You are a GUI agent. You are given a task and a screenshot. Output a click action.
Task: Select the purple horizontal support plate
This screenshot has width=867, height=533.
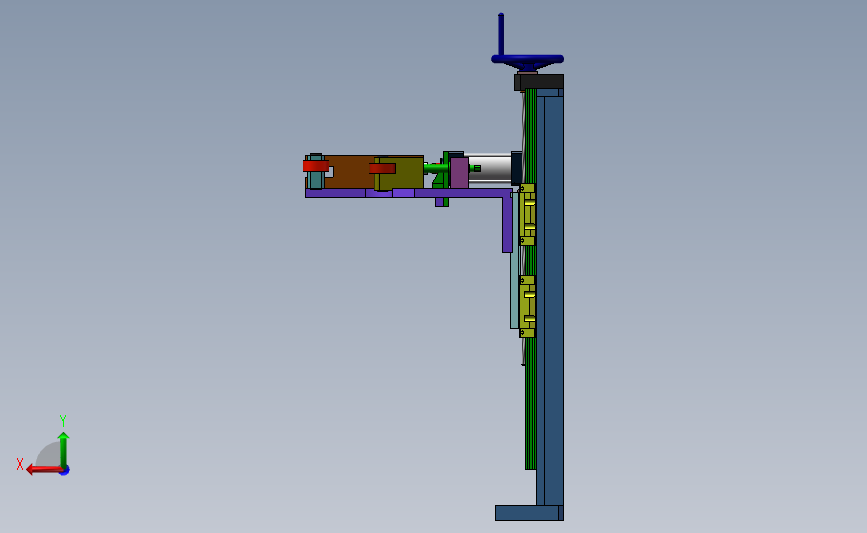[409, 193]
